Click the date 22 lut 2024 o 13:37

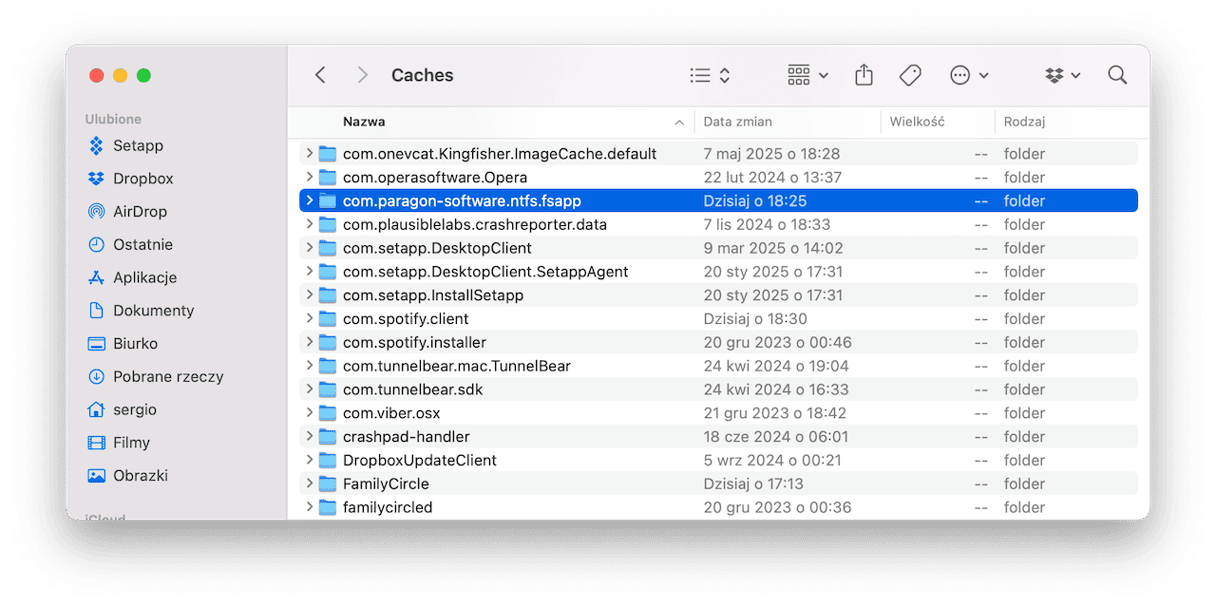pos(773,178)
